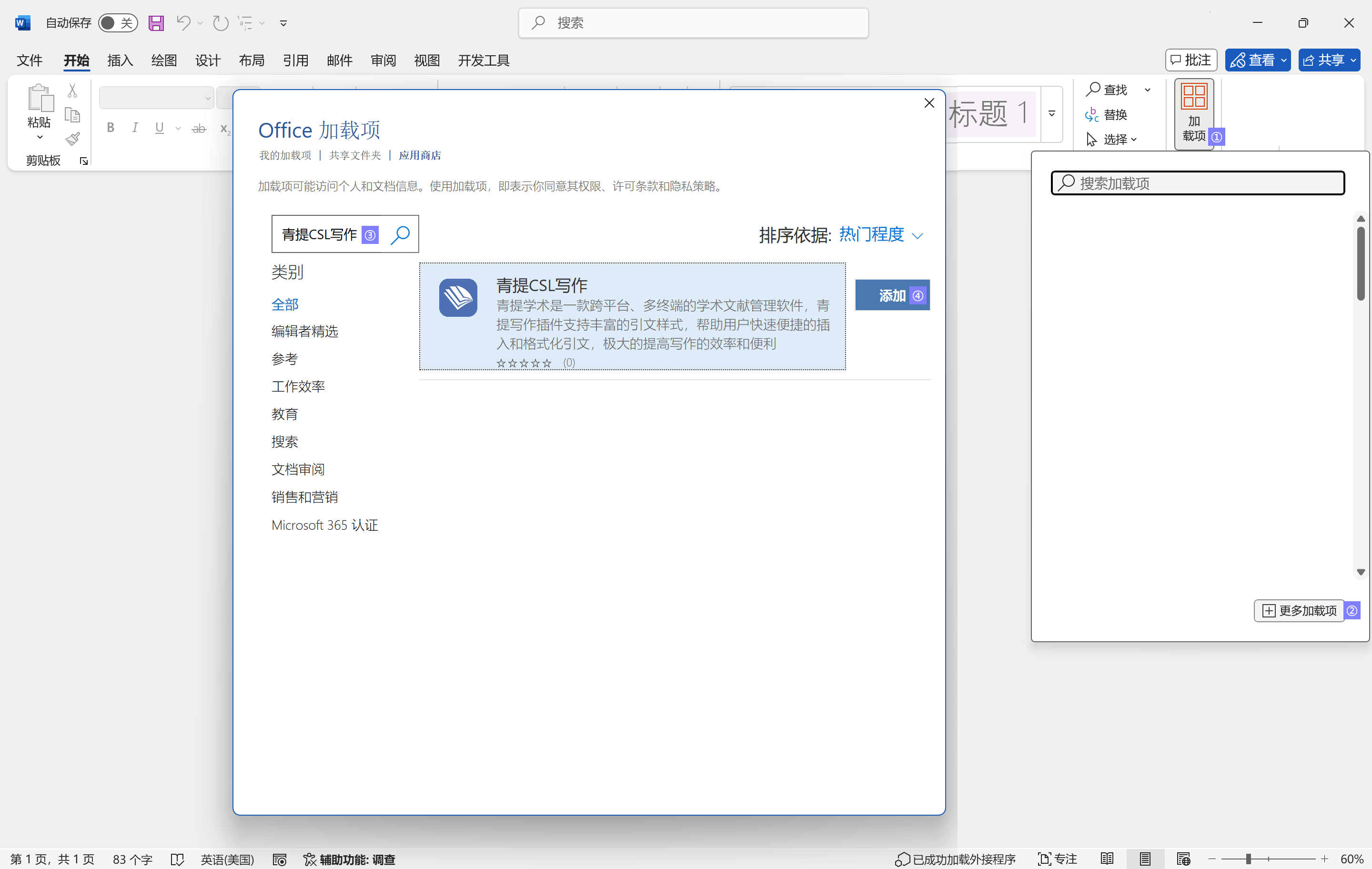Adjust the zoom slider in status bar
This screenshot has height=869, width=1372.
(x=1248, y=859)
